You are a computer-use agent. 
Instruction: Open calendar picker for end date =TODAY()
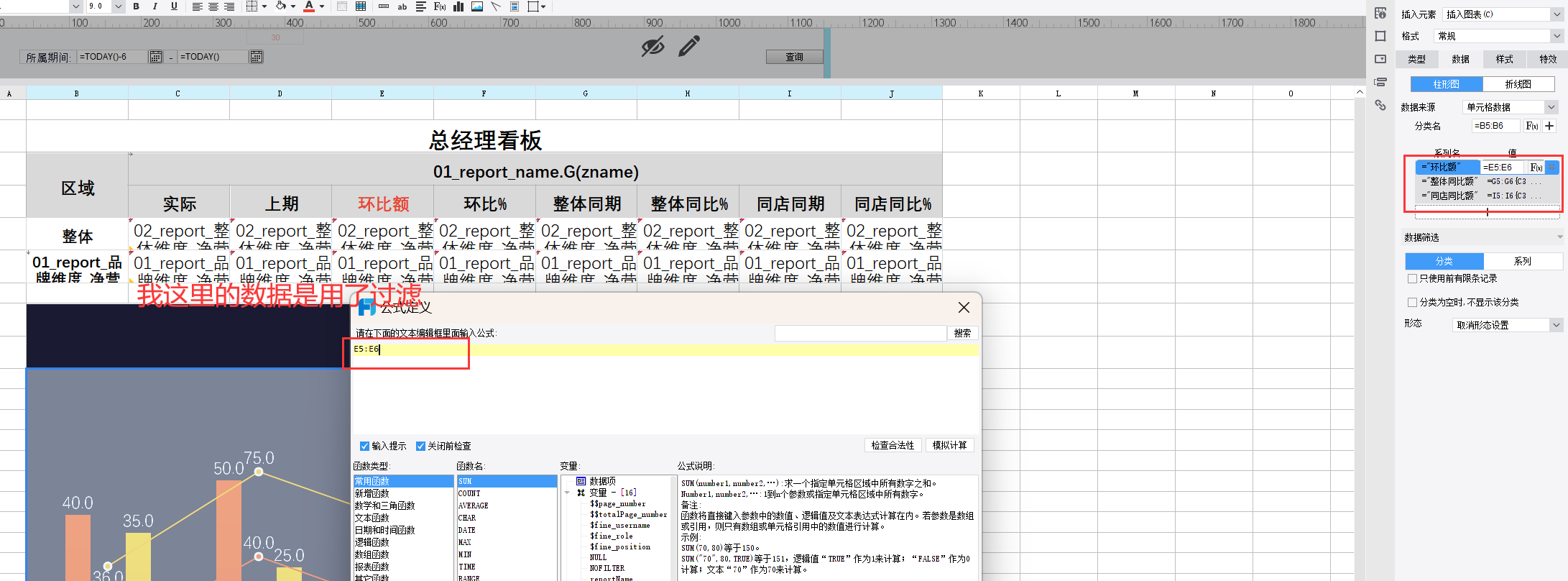pyautogui.click(x=257, y=57)
